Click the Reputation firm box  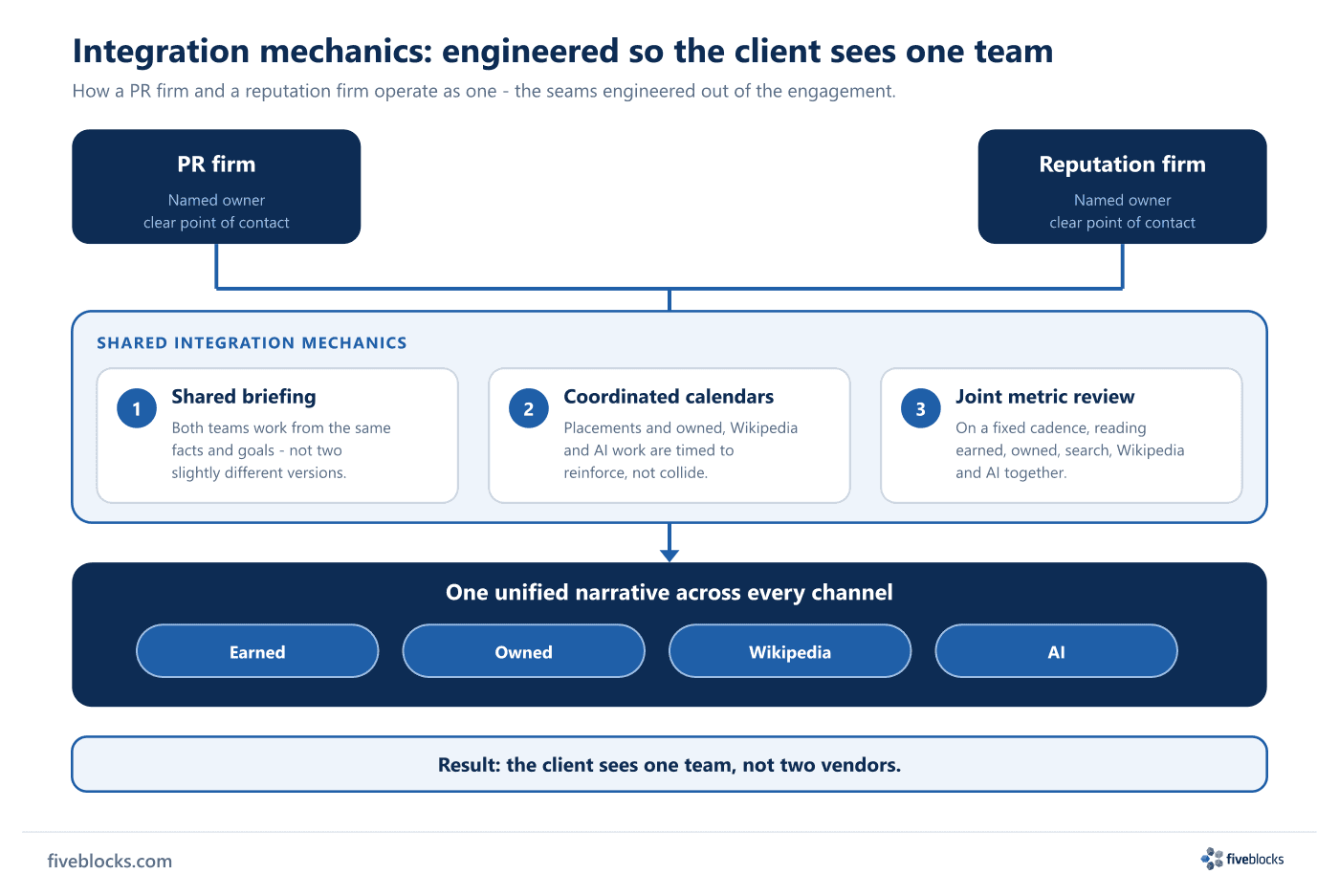click(x=1122, y=186)
